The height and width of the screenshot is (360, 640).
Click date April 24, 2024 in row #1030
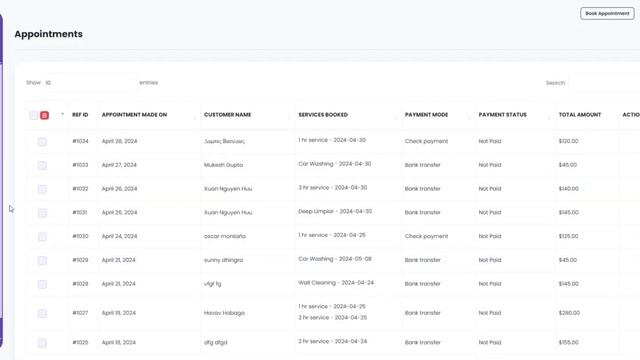tap(119, 236)
